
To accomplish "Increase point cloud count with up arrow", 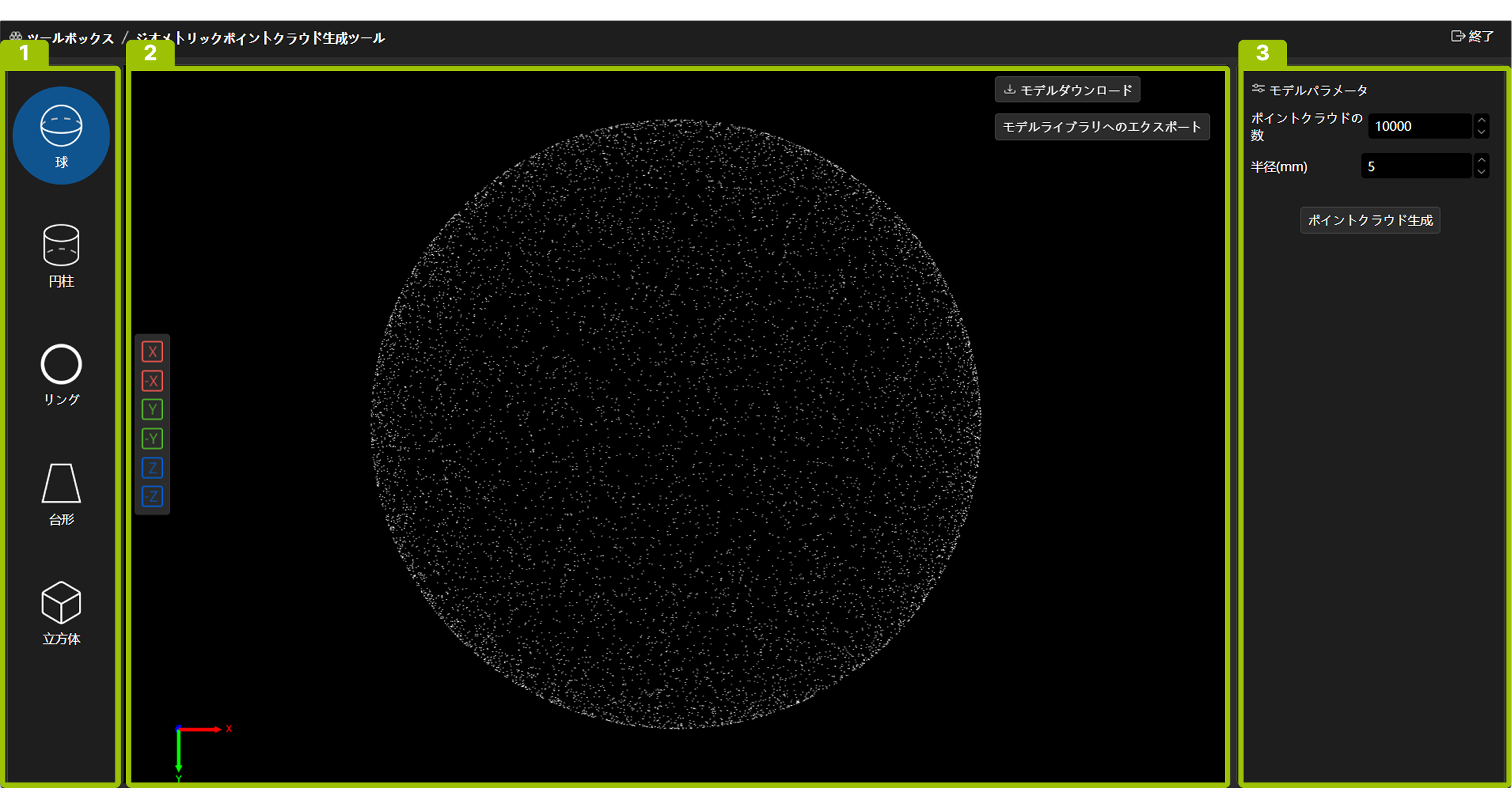I will [1481, 120].
